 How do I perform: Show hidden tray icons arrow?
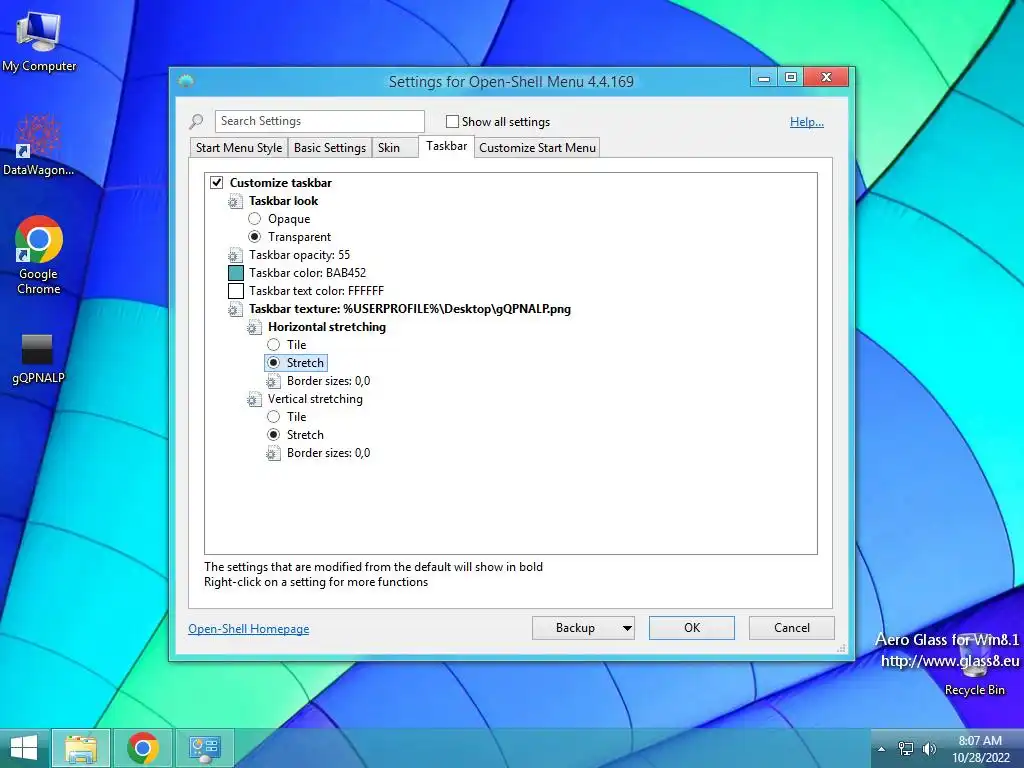881,749
